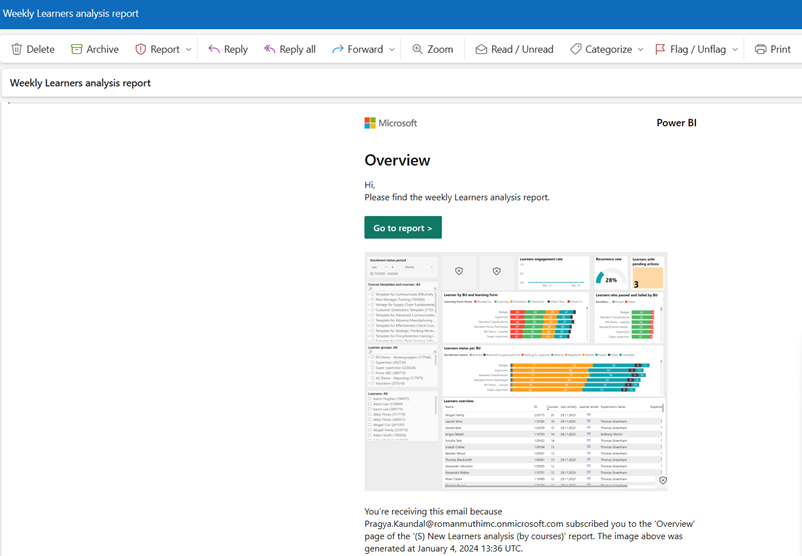802x556 pixels.
Task: Open the Zoom magnifier control
Action: [x=432, y=49]
